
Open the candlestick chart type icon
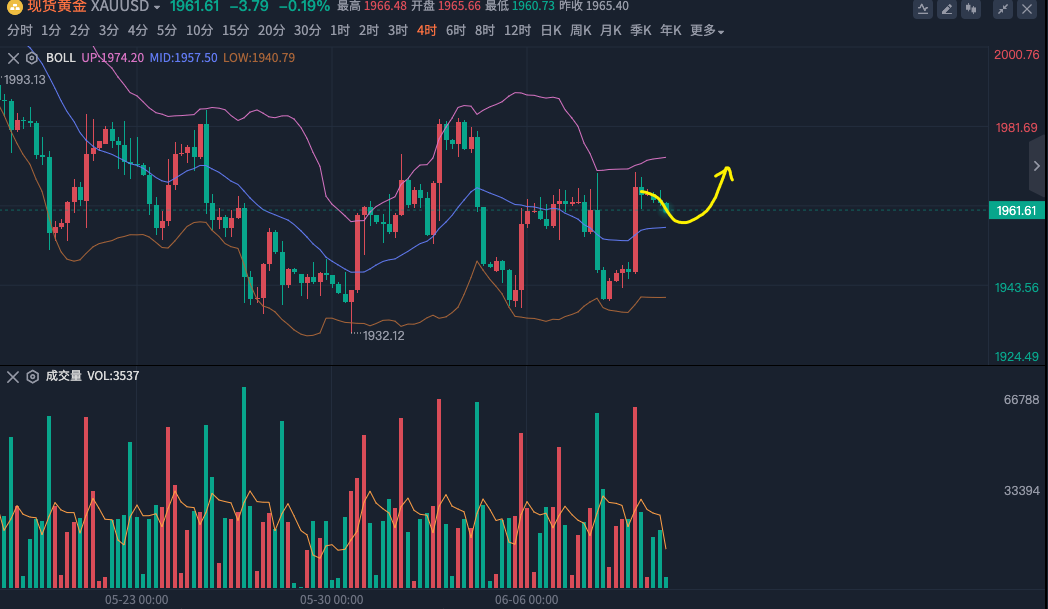tap(970, 9)
